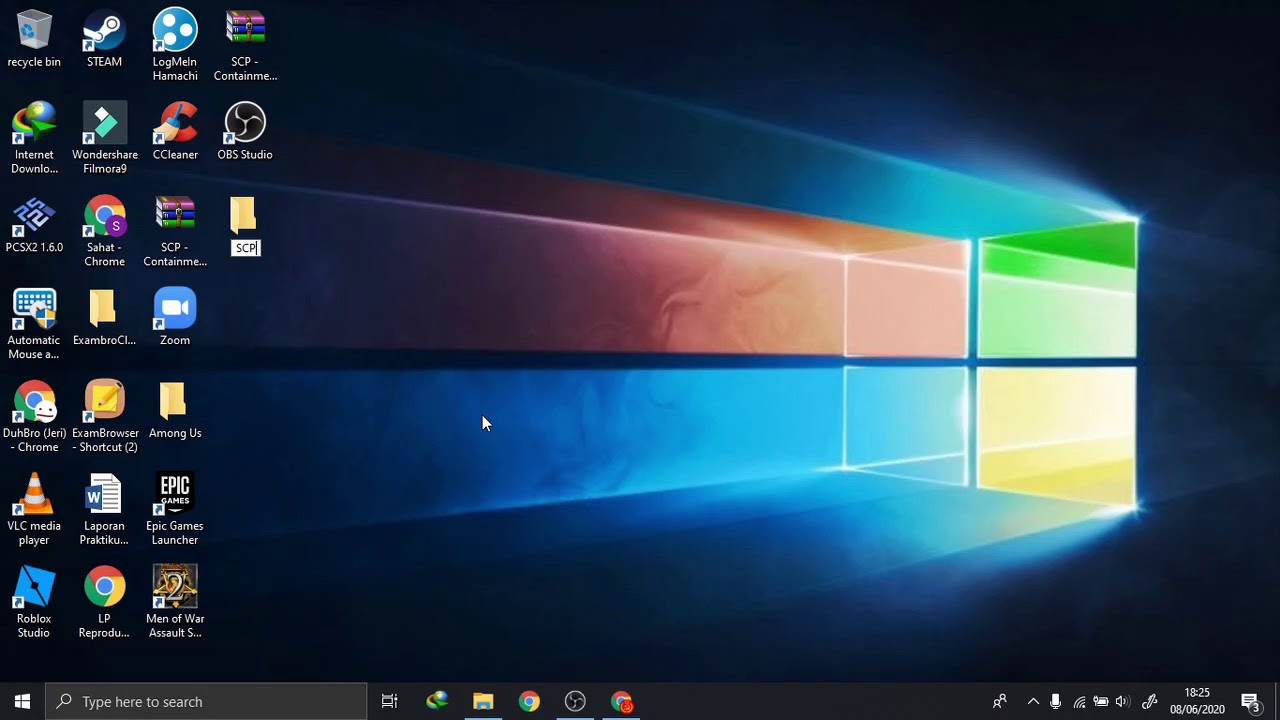Open Internet Download Manager from the taskbar
The image size is (1280, 720).
point(437,701)
